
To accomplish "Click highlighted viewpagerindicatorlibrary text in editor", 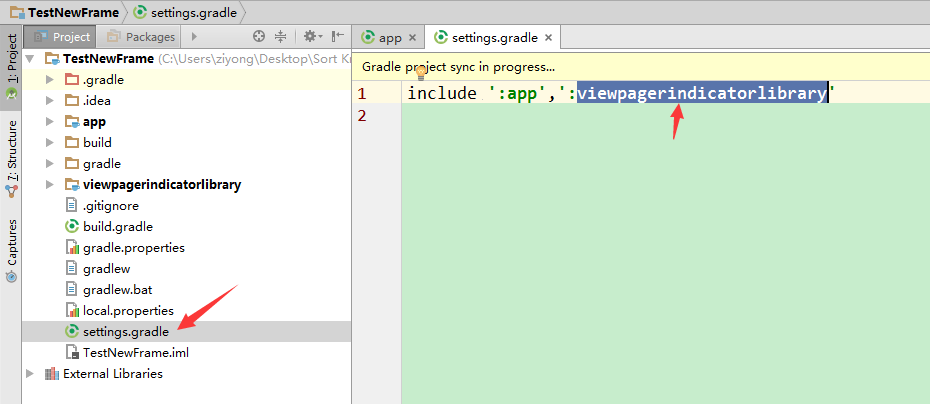I will pyautogui.click(x=702, y=94).
